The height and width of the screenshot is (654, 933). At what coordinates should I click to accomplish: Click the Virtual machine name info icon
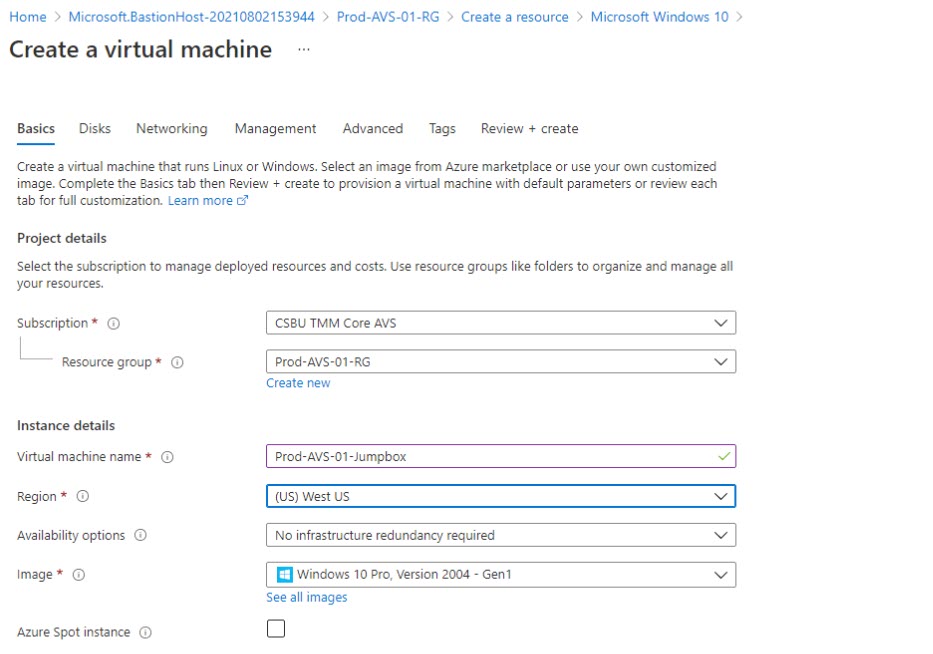click(x=168, y=457)
